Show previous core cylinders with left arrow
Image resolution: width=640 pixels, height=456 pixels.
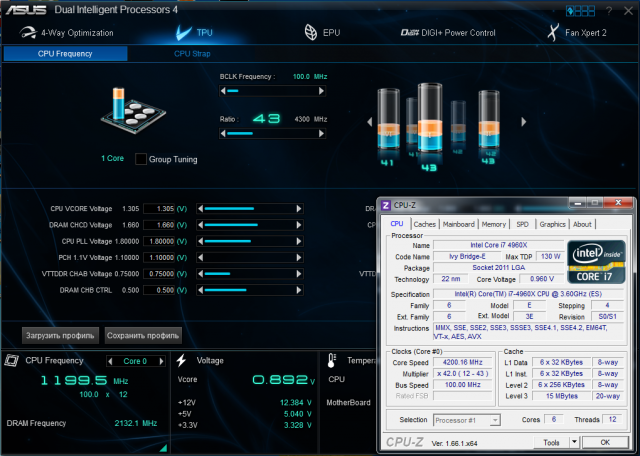pos(370,122)
